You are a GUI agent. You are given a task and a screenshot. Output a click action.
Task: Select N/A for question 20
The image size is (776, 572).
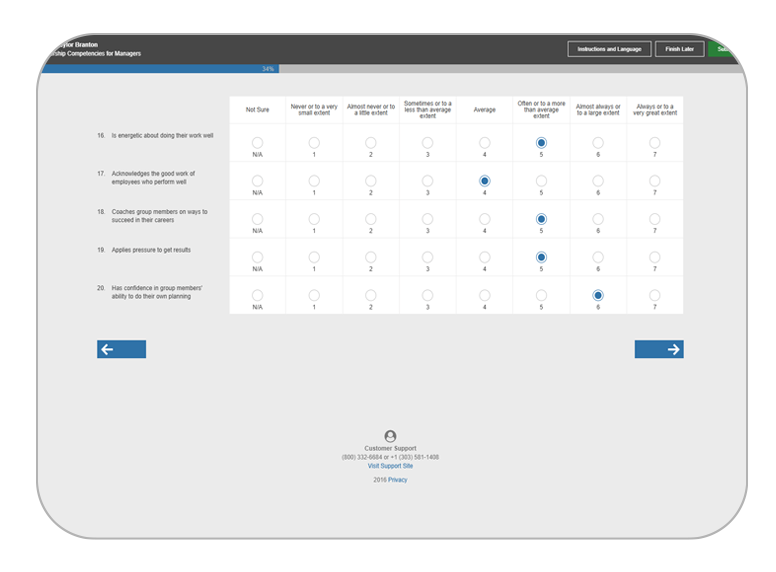(257, 295)
